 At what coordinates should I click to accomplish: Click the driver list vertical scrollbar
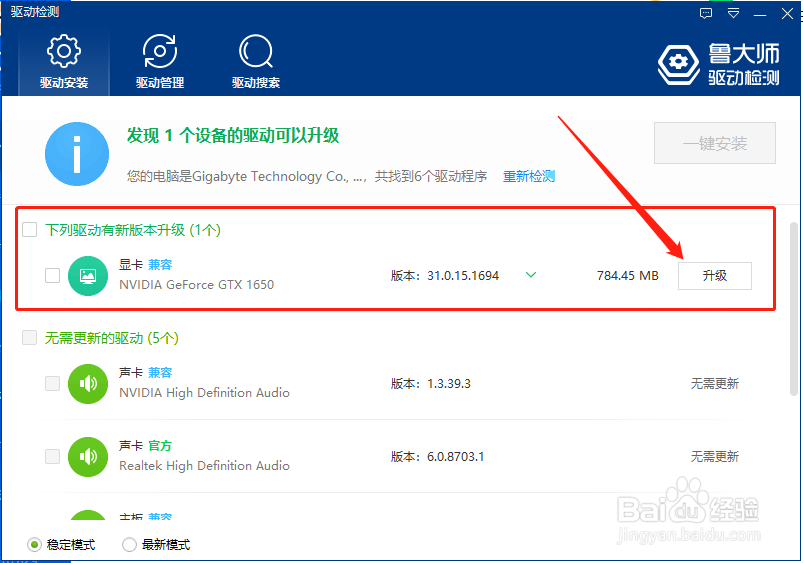coord(794,309)
